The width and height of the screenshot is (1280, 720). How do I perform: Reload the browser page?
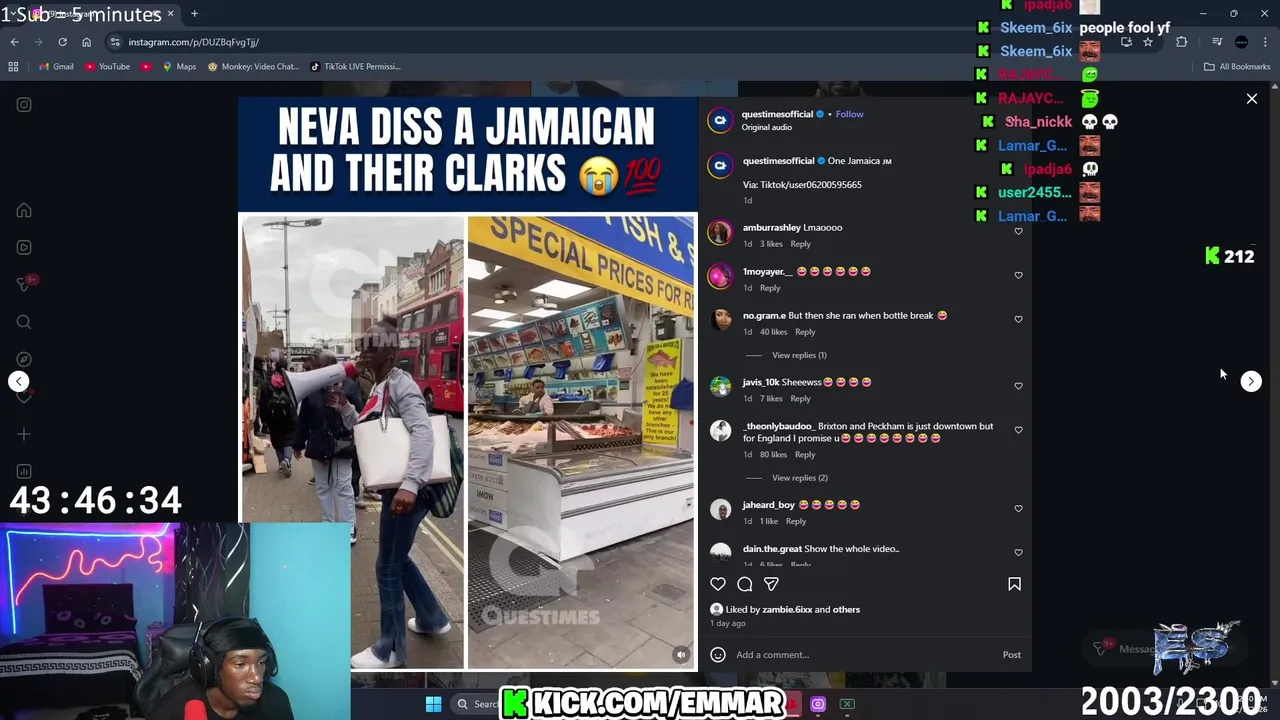tap(62, 42)
